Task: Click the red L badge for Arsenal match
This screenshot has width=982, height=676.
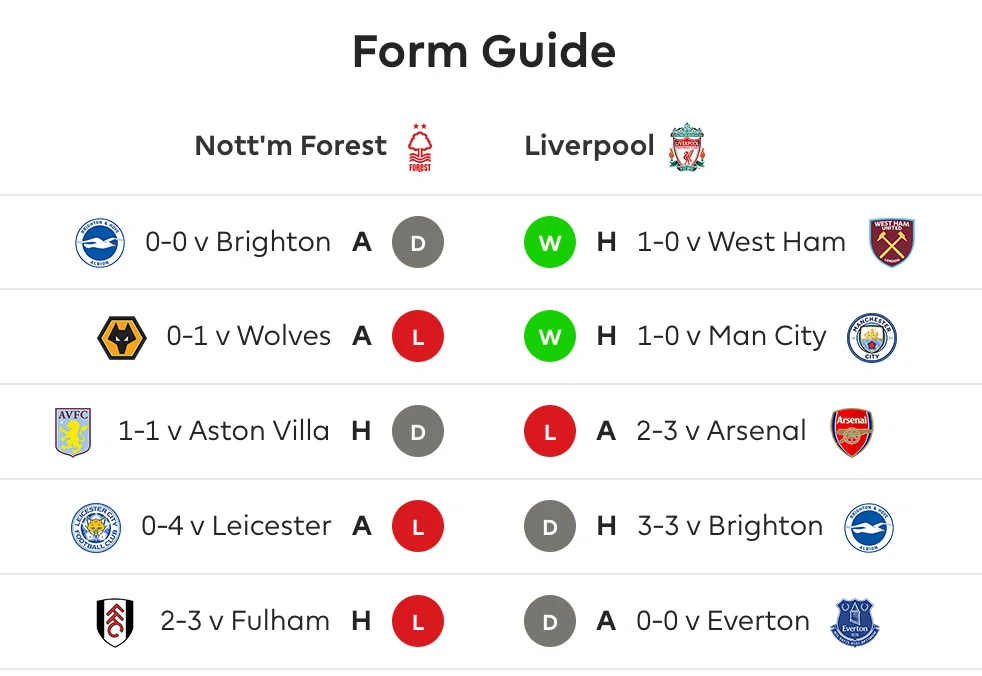Action: [x=550, y=432]
